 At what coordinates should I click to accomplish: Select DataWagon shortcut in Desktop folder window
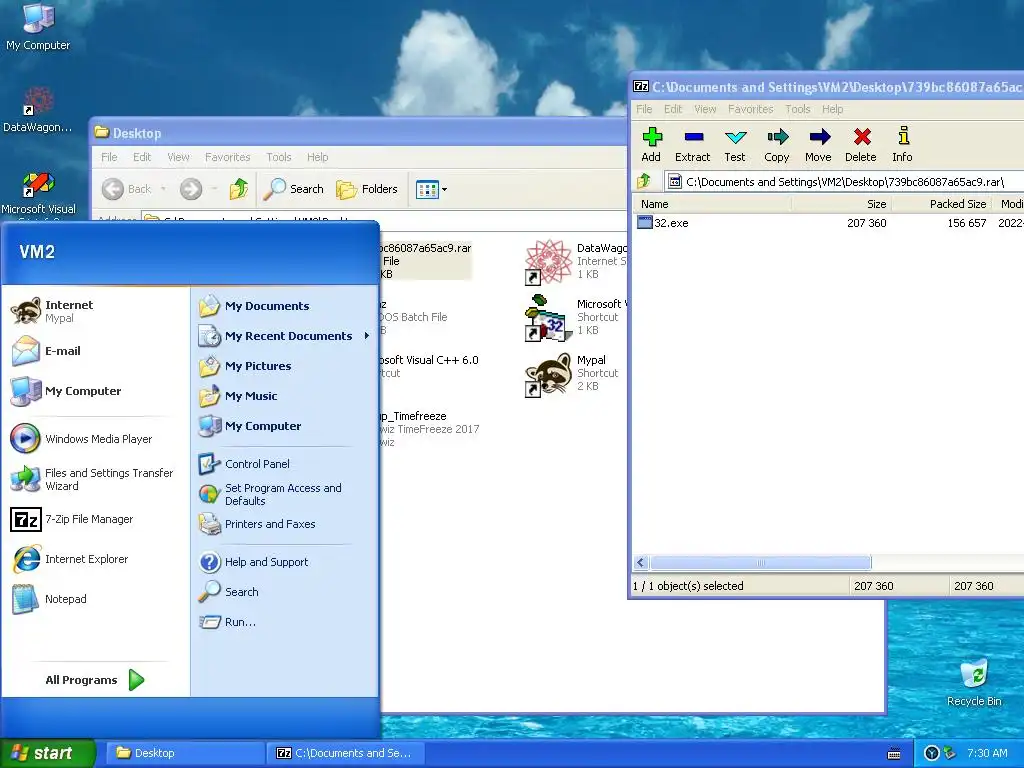(x=575, y=261)
